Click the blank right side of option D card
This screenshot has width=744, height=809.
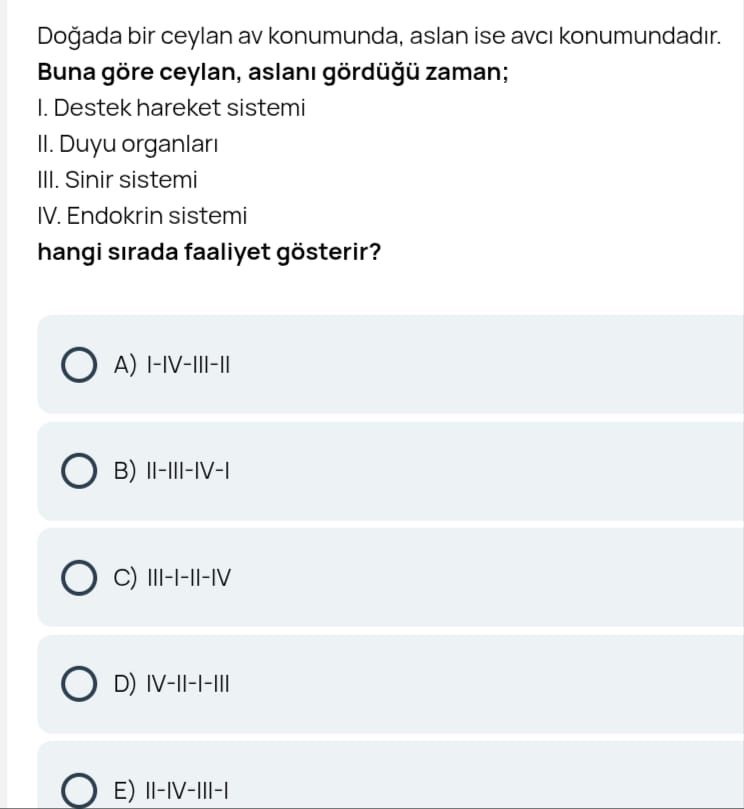(550, 685)
